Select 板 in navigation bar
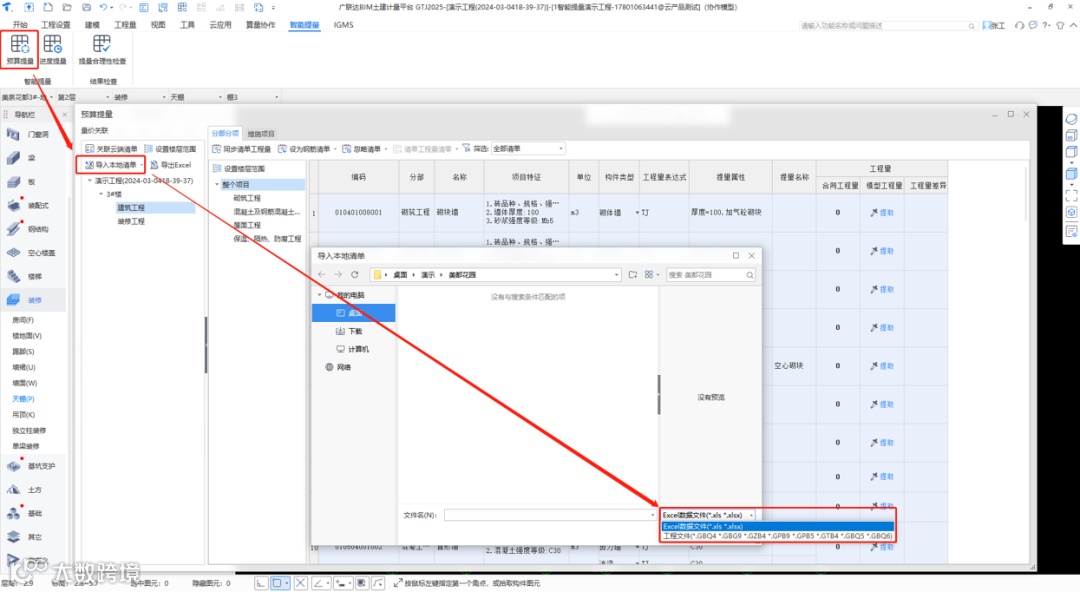This screenshot has width=1080, height=592. pyautogui.click(x=31, y=182)
